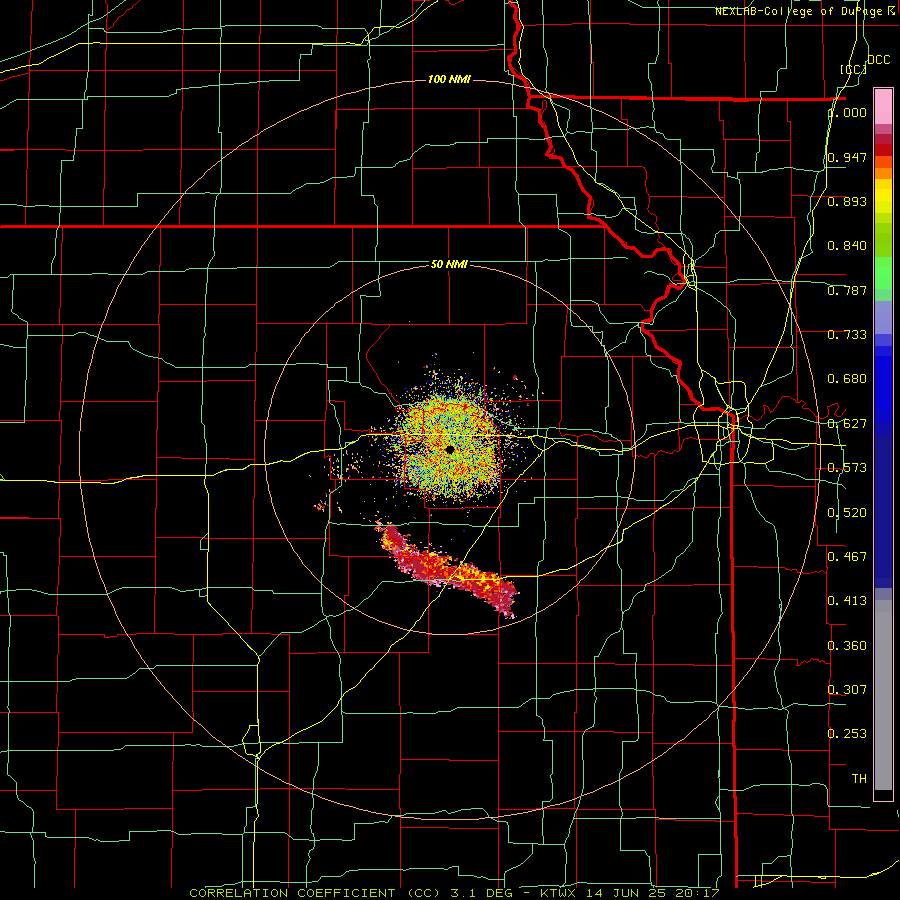The image size is (900, 900).
Task: Select the gray lower segment of color bar
Action: click(x=883, y=695)
